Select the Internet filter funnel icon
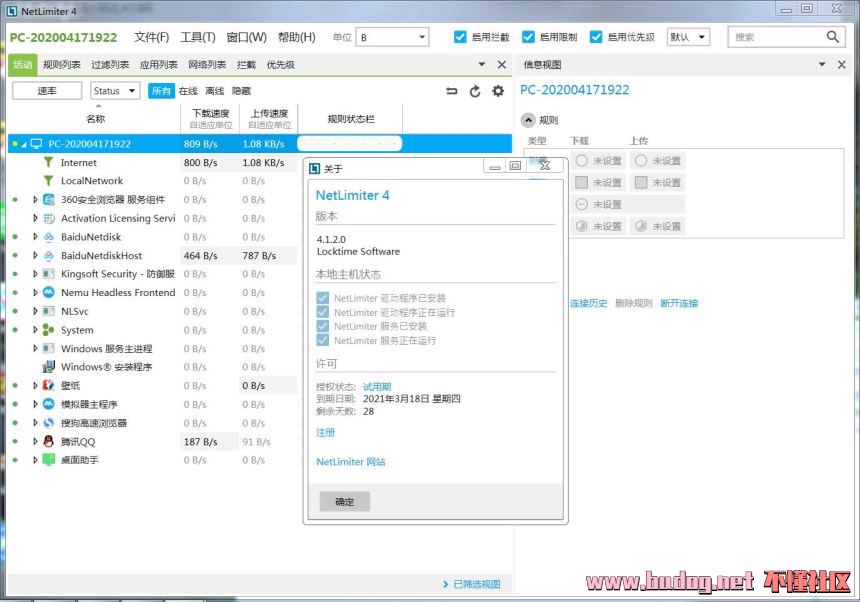This screenshot has width=860, height=602. click(x=48, y=163)
